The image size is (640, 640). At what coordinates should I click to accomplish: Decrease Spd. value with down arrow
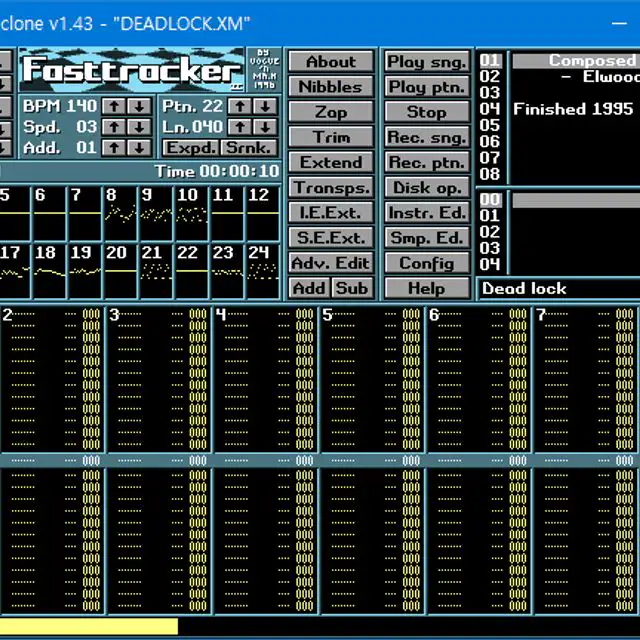(x=139, y=127)
